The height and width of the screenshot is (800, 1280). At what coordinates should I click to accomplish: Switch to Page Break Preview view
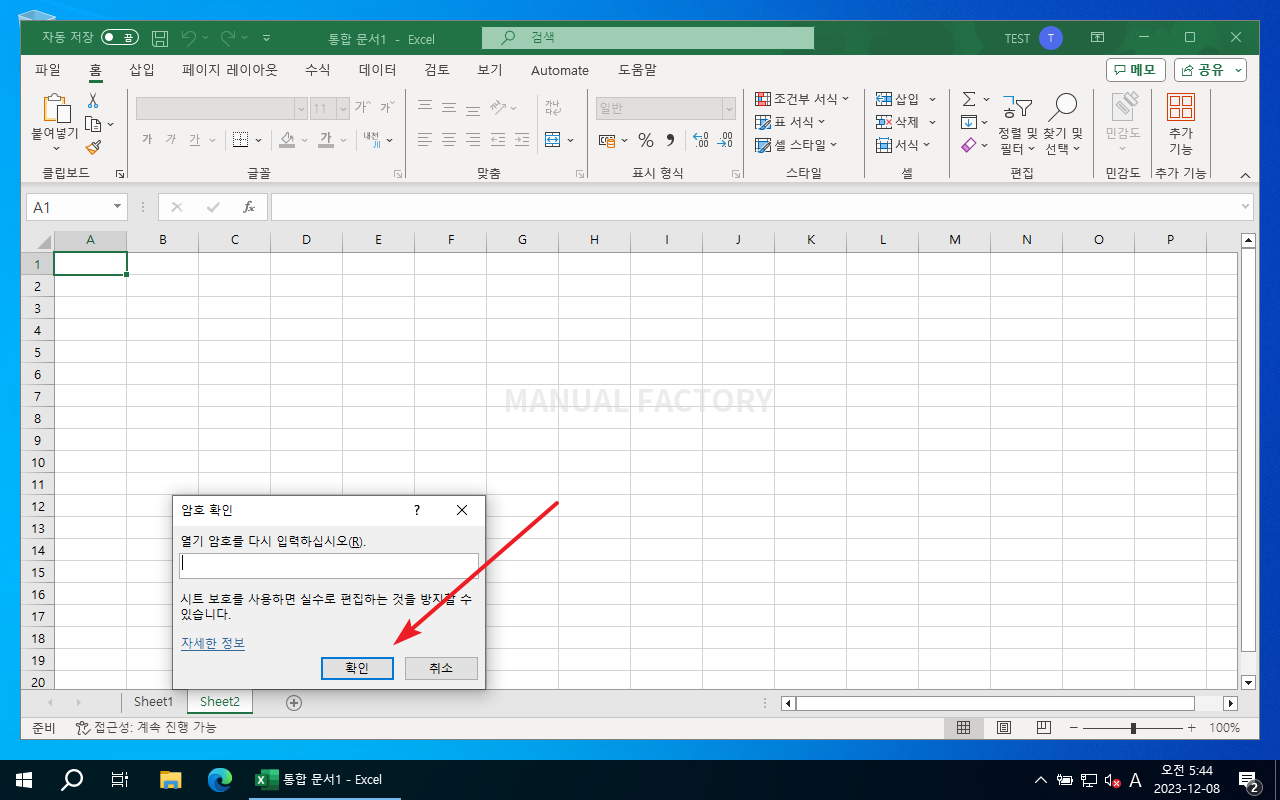click(1043, 728)
